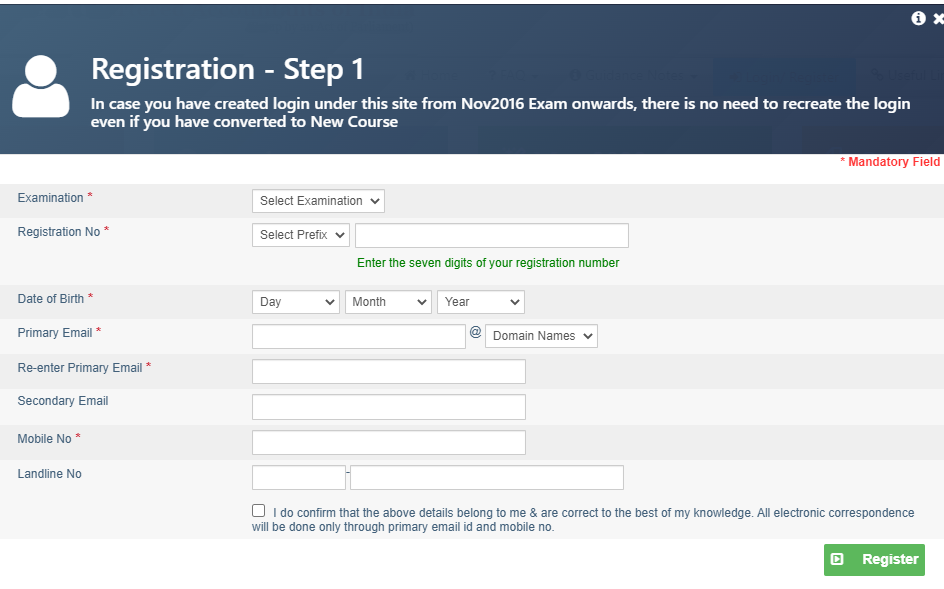This screenshot has width=944, height=589.
Task: Click the registration number text field
Action: (x=491, y=235)
